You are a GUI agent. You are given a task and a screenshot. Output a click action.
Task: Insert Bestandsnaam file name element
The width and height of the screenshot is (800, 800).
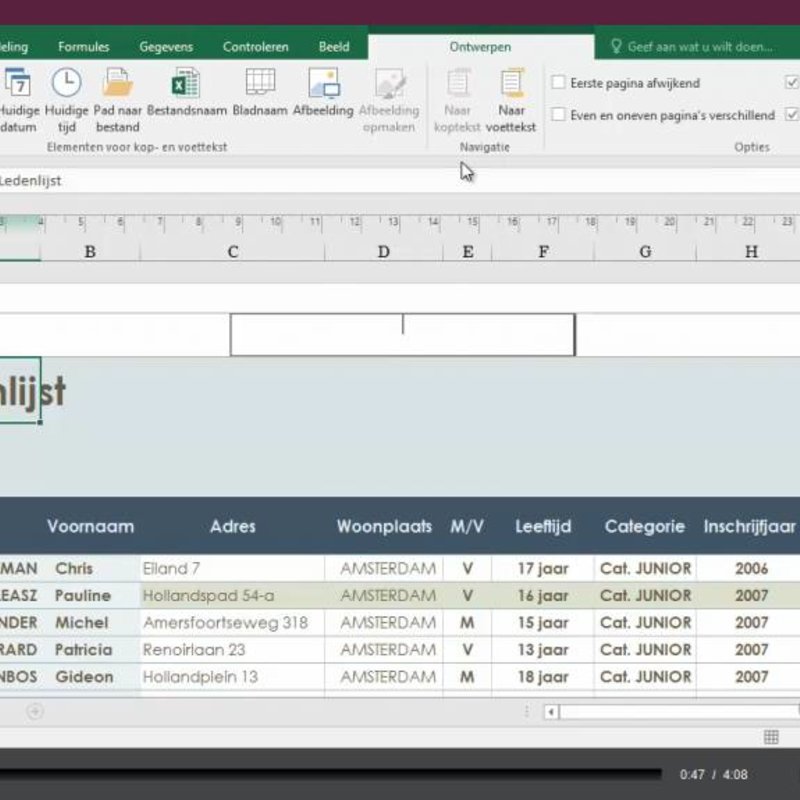click(x=186, y=92)
